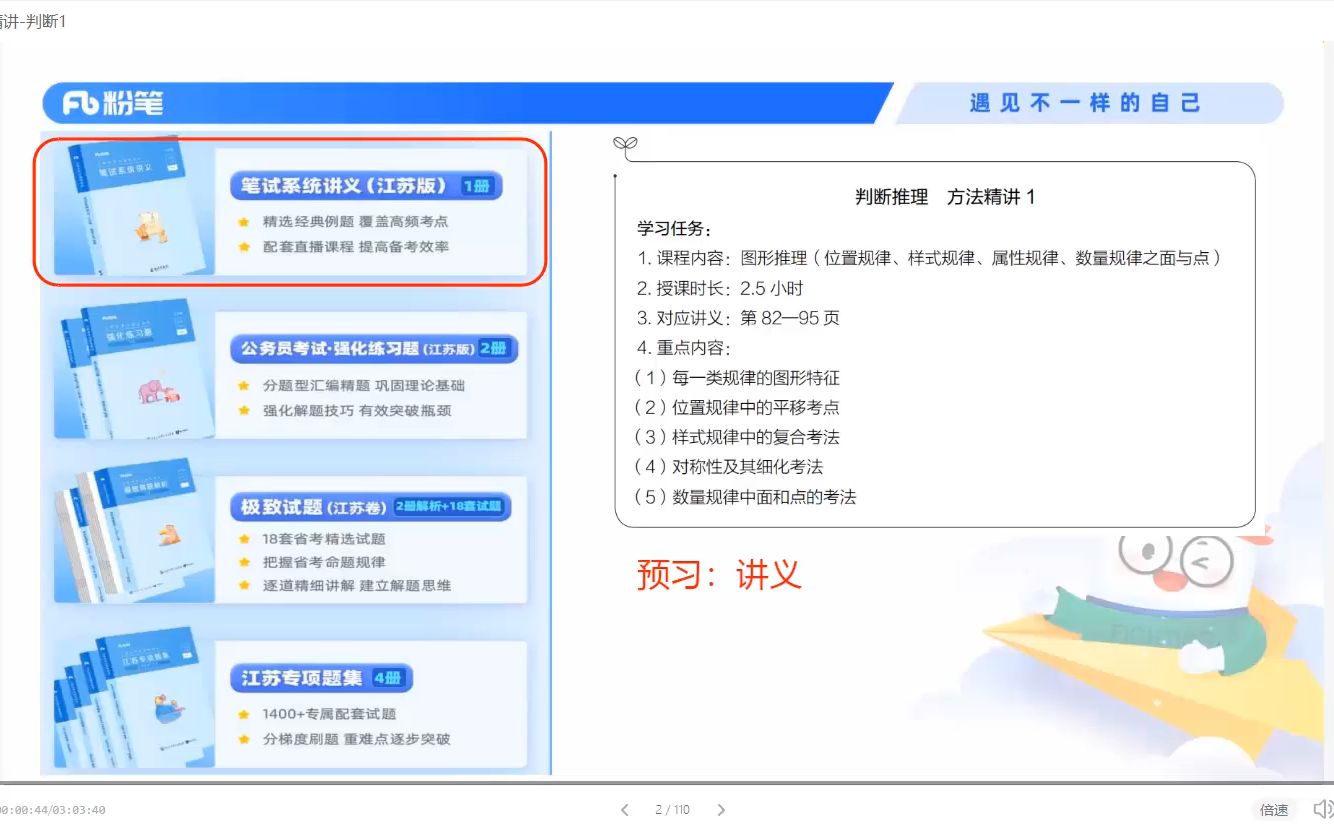Image resolution: width=1334 pixels, height=834 pixels.
Task: Click the 1册 badge on 笔试系统讲义
Action: 477,186
